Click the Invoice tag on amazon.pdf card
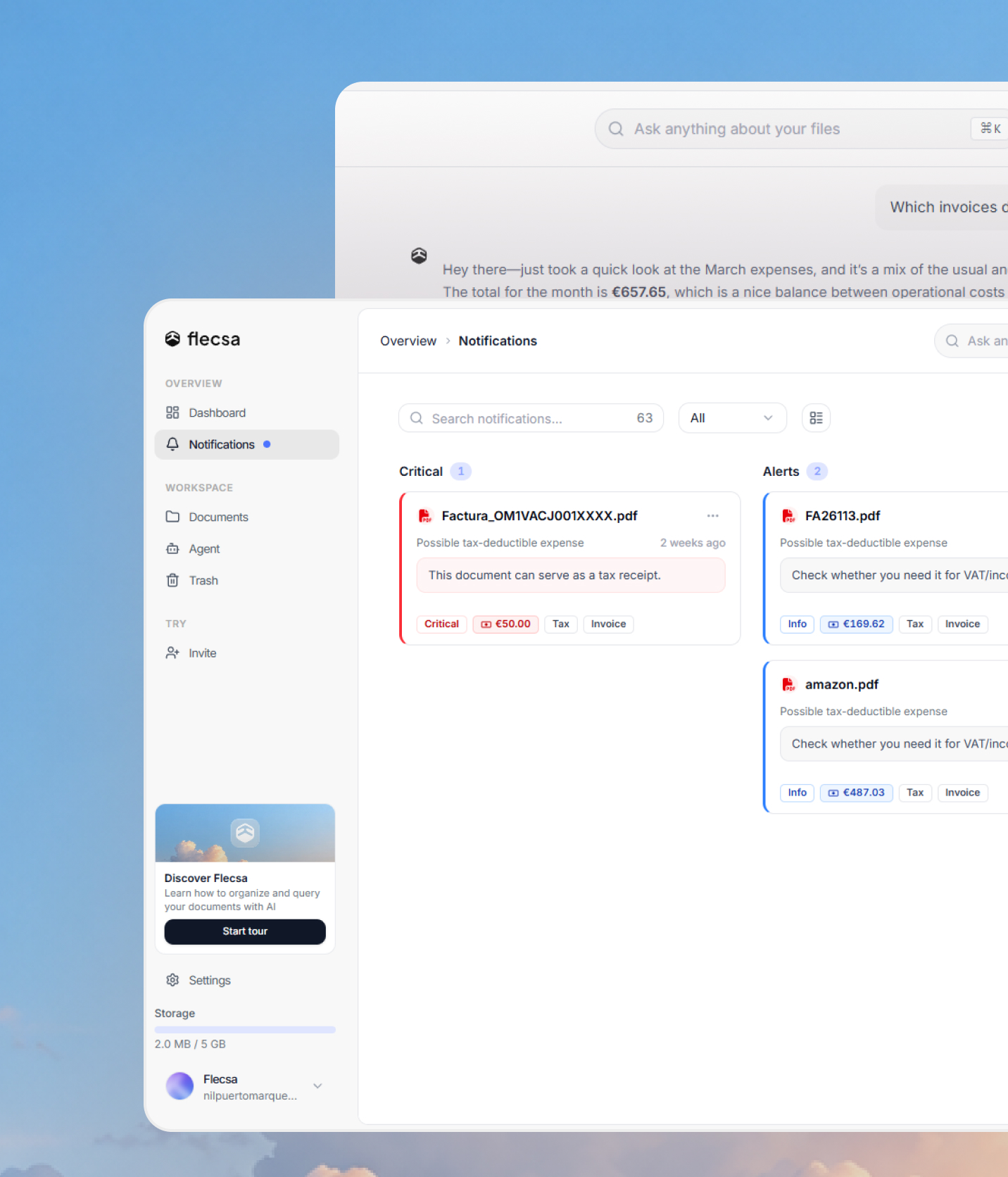Viewport: 1008px width, 1177px height. coord(962,793)
